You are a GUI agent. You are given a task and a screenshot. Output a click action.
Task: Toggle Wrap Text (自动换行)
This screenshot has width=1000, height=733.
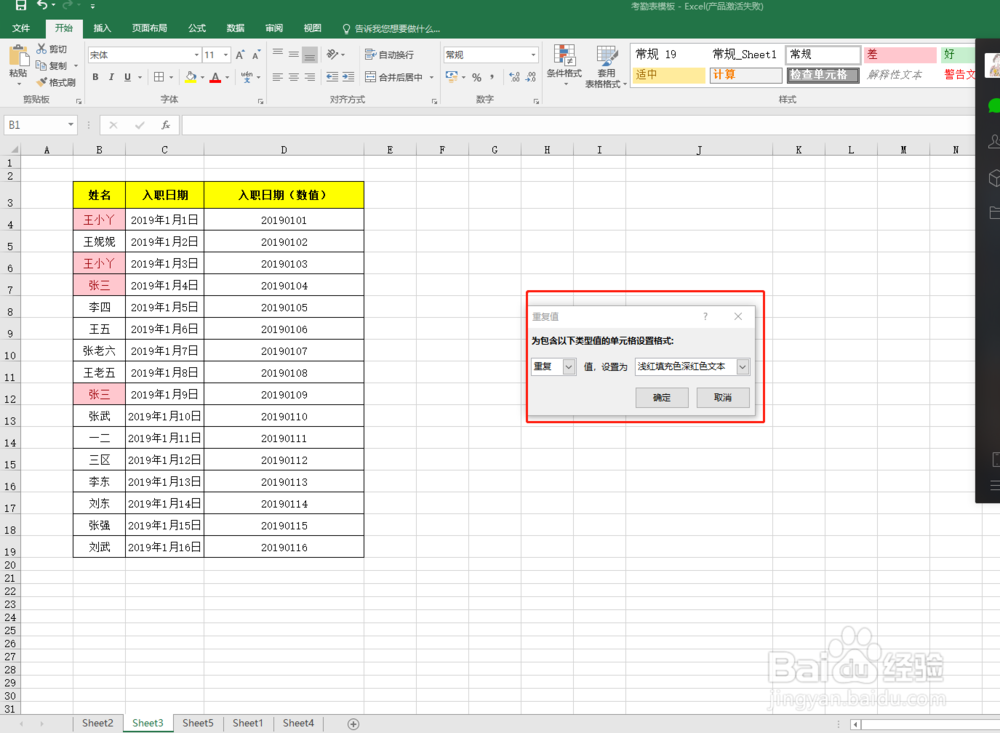390,55
